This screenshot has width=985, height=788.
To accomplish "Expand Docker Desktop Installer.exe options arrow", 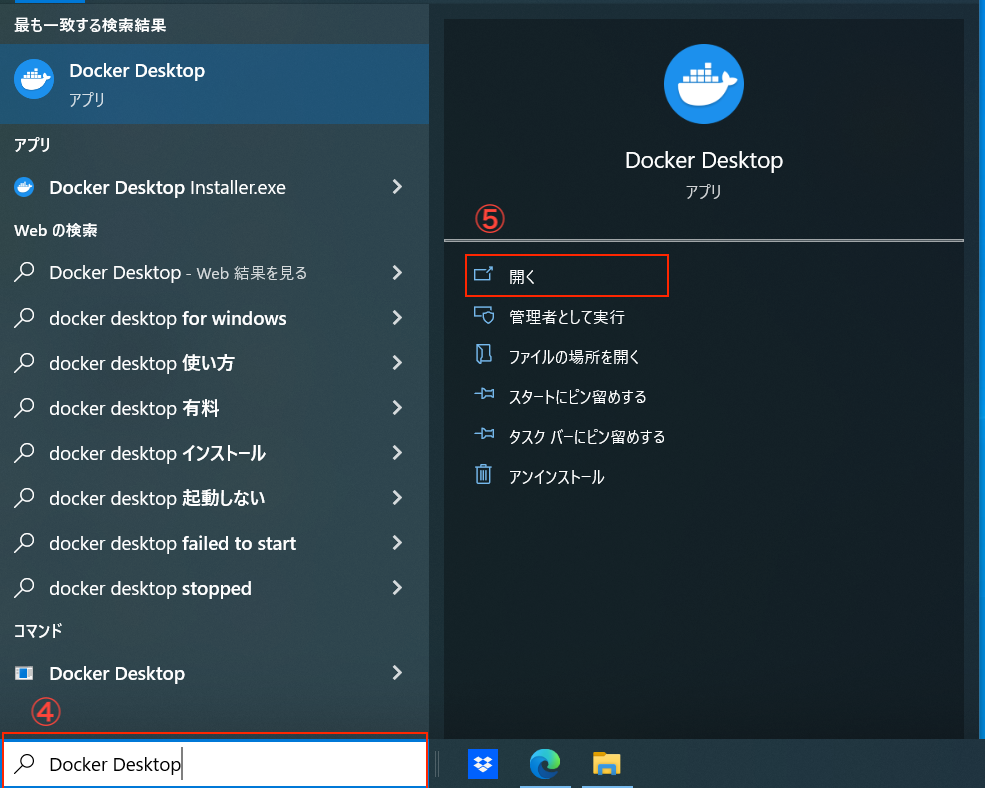I will click(x=397, y=187).
